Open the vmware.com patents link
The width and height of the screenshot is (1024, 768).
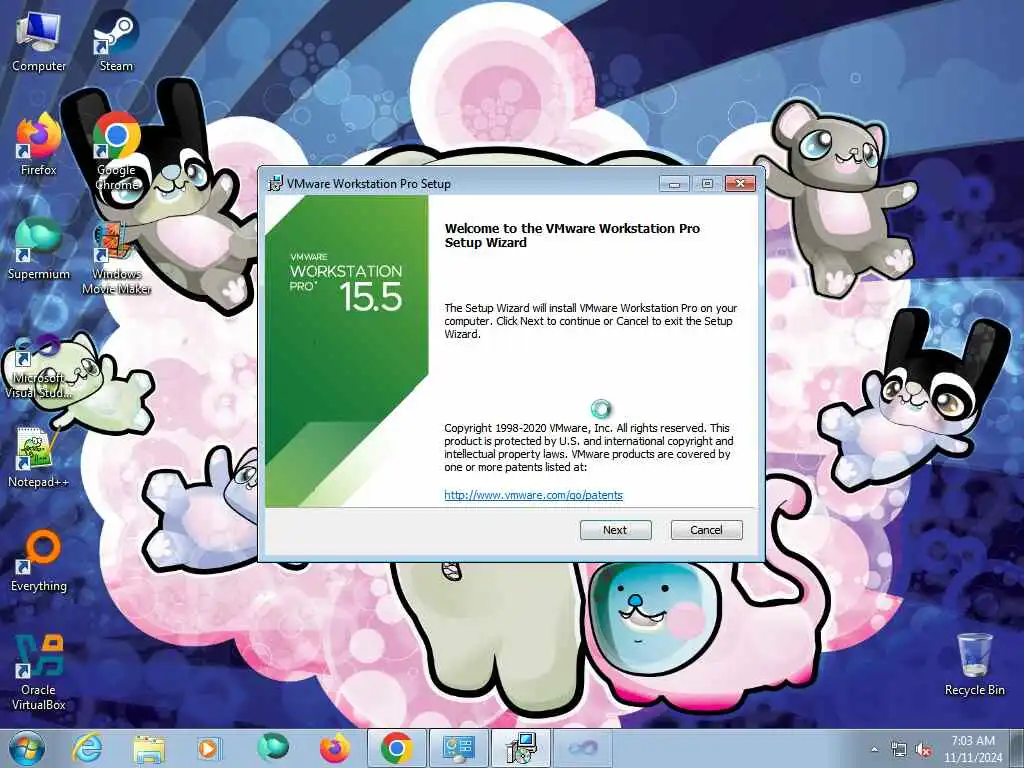533,495
